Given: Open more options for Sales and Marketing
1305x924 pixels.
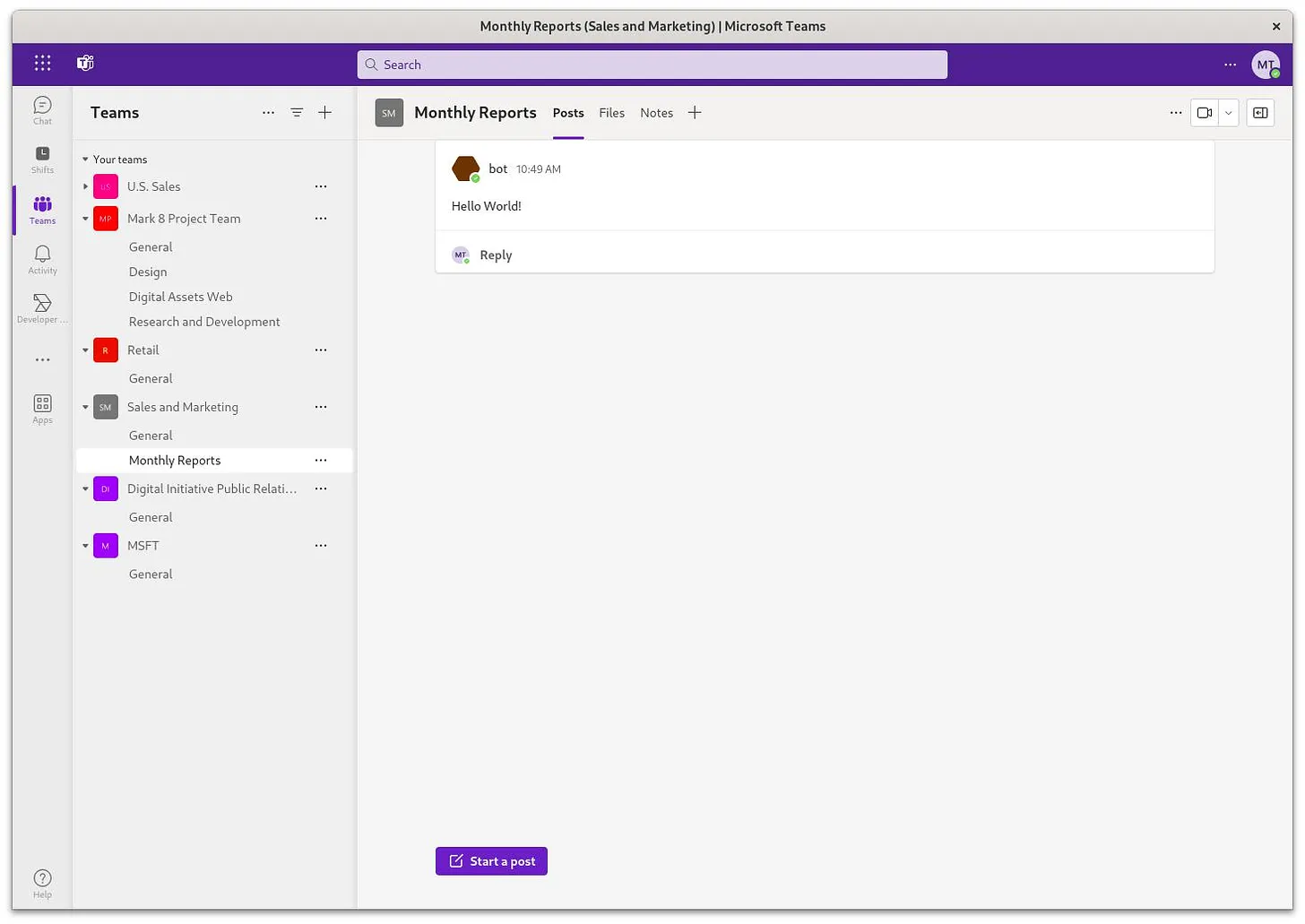Looking at the screenshot, I should [321, 407].
